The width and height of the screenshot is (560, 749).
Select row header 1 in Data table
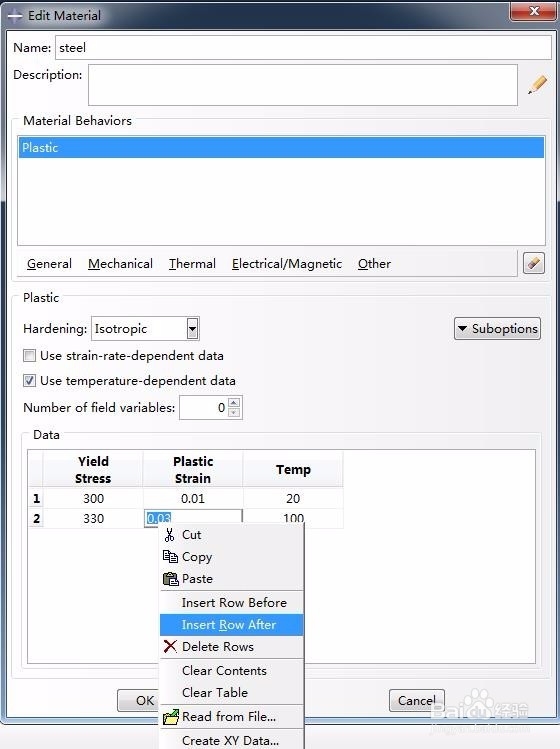36,498
